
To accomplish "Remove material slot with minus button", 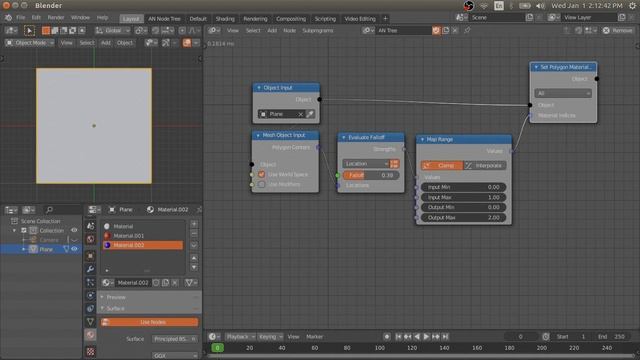I will 194,234.
